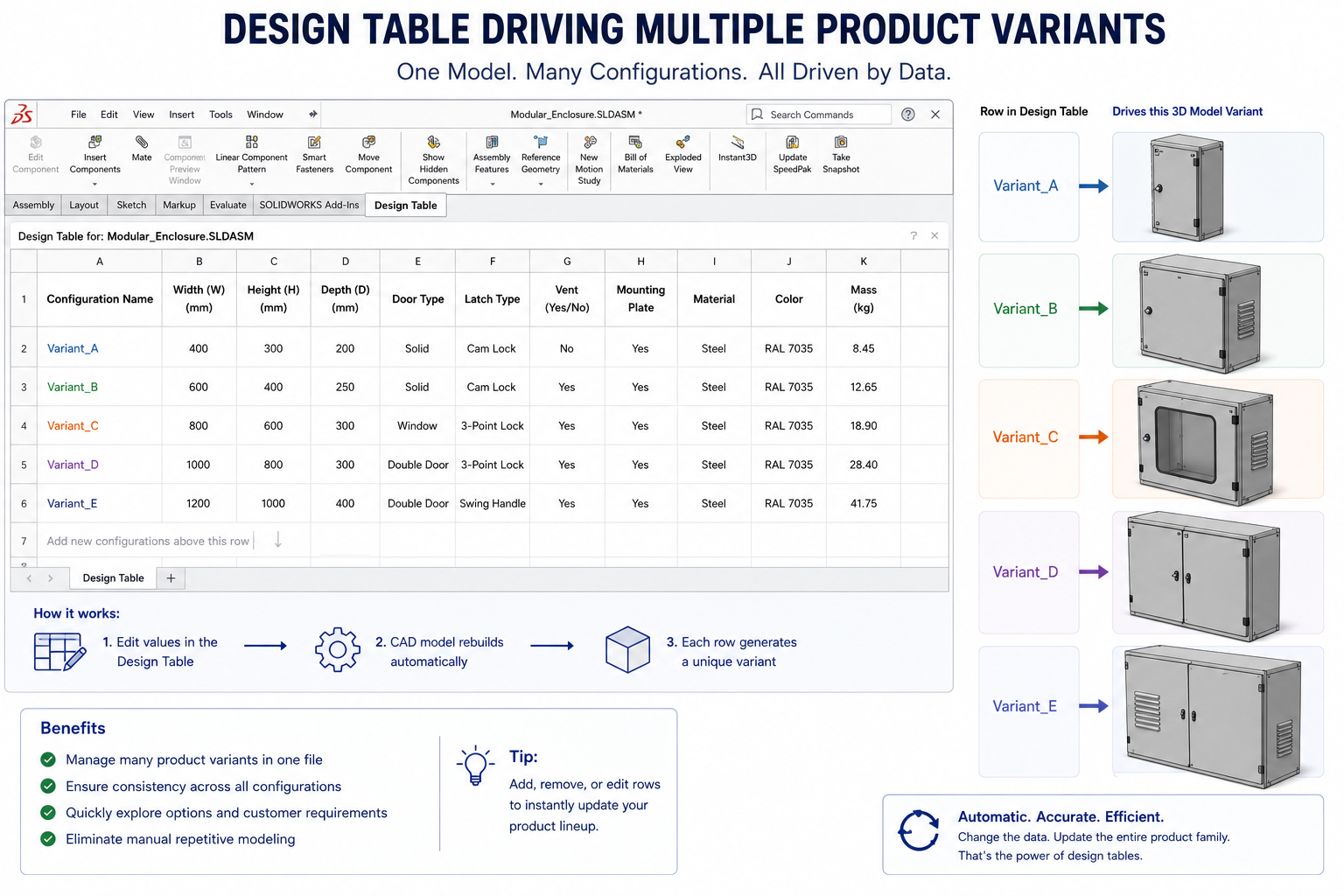The height and width of the screenshot is (896, 1344).
Task: Click the Variant_A configuration cell
Action: coord(100,348)
